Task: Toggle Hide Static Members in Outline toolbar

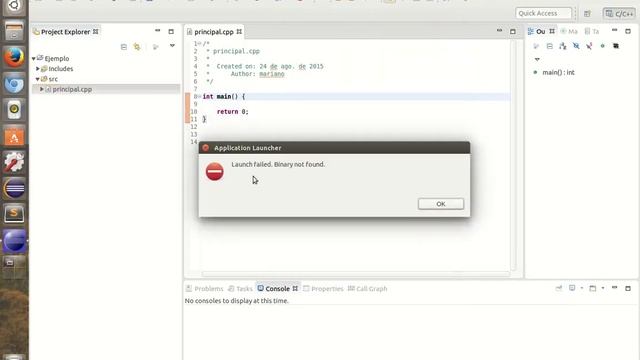Action: pos(589,46)
